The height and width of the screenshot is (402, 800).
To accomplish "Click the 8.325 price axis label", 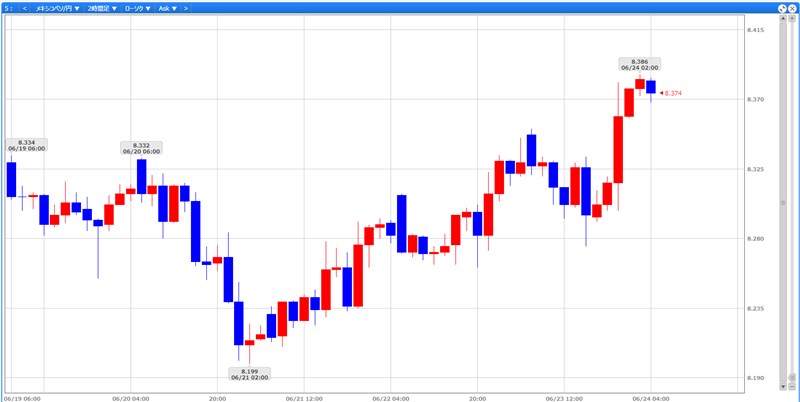I will click(x=755, y=169).
